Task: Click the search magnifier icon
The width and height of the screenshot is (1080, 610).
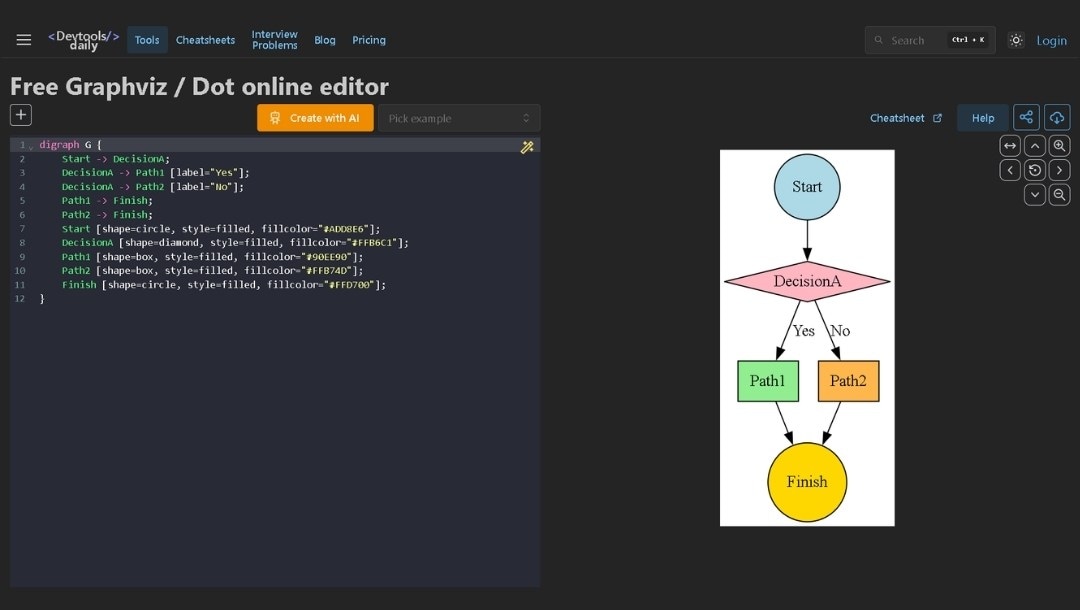Action: click(879, 40)
